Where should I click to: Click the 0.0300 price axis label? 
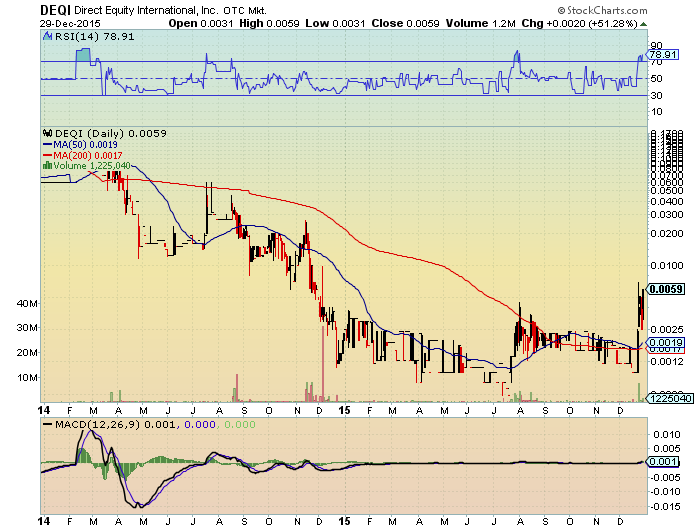(667, 215)
